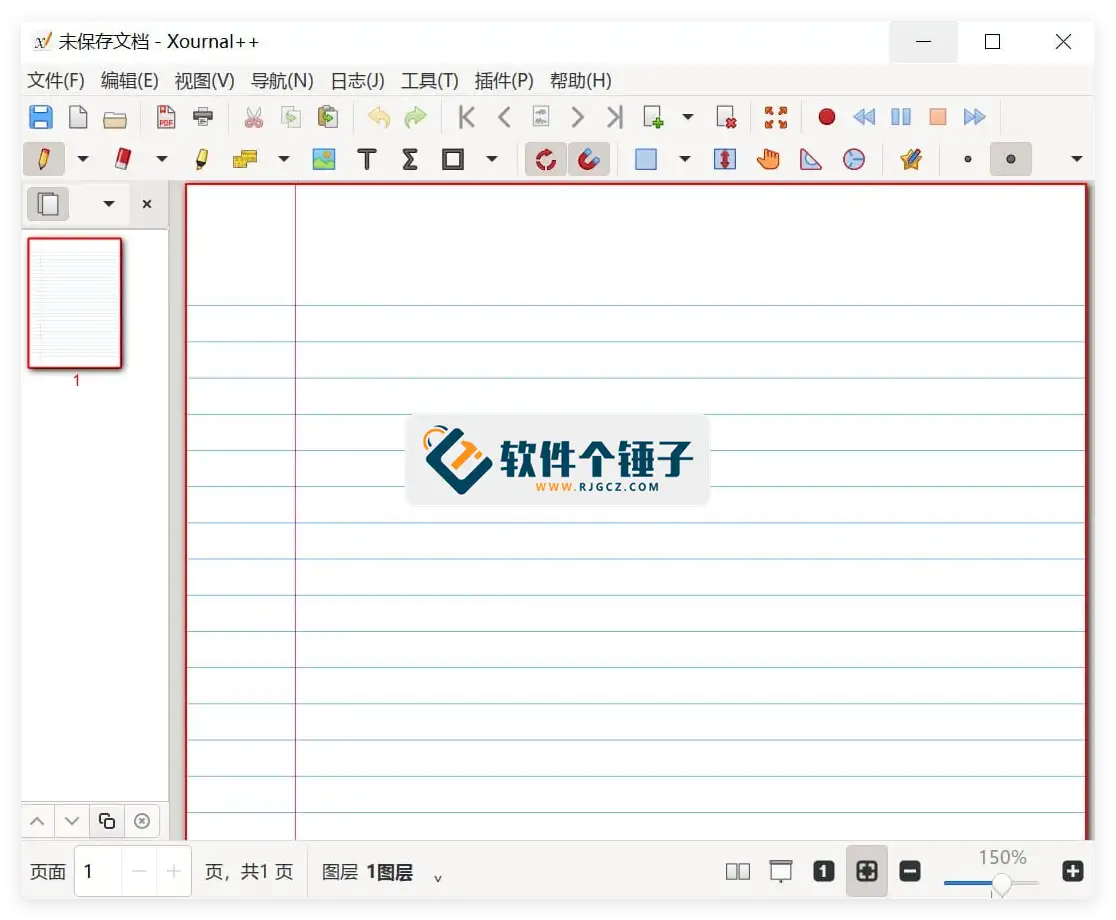Open the insert page dropdown arrow
The width and height of the screenshot is (1116, 920).
tap(688, 117)
